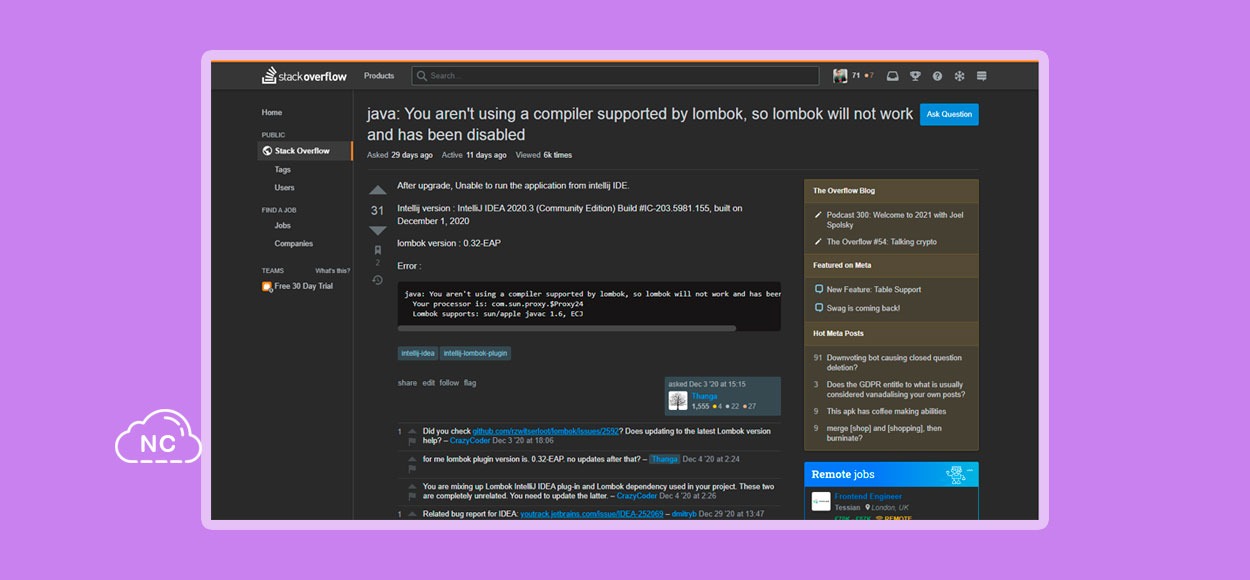Click the code block horizontal scrollbar
The image size is (1250, 580).
(567, 328)
